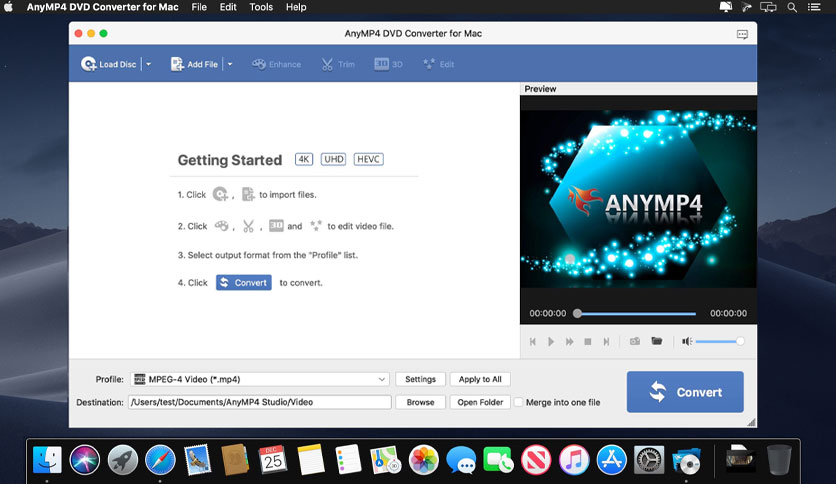Image resolution: width=836 pixels, height=484 pixels.
Task: Open Photos app from the dock
Action: pyautogui.click(x=423, y=459)
